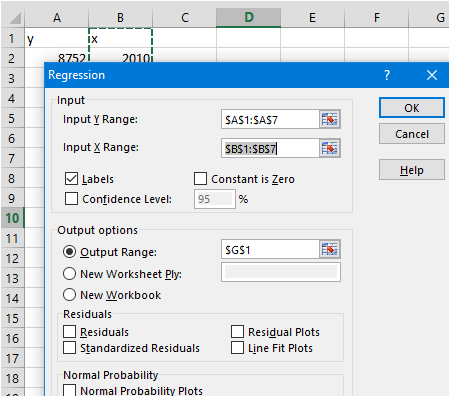This screenshot has height=397, width=450.
Task: Select column A header
Action: (57, 18)
